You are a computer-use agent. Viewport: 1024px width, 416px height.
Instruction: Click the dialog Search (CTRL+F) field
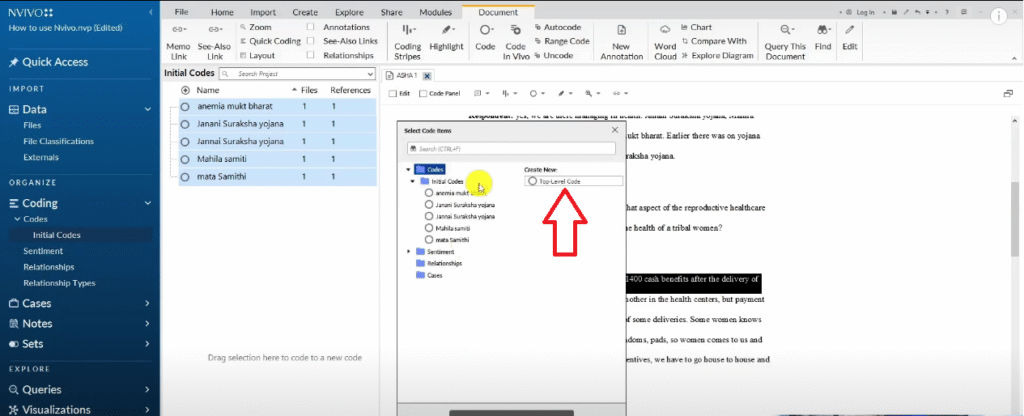click(x=511, y=149)
